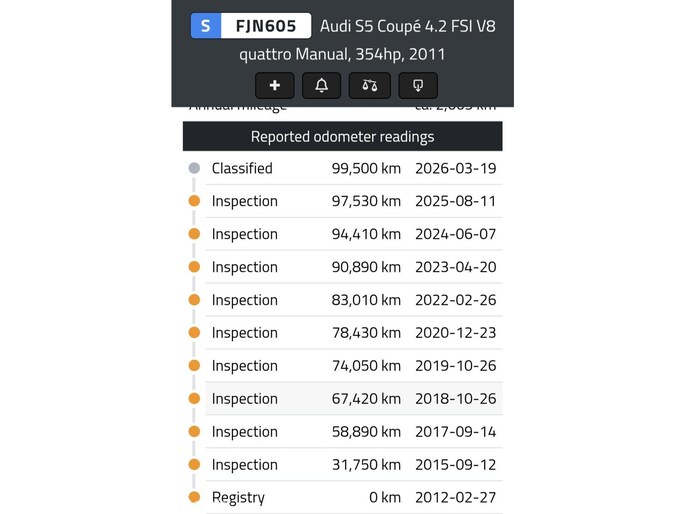The image size is (685, 514).
Task: Click the orange dot beside Registry
Action: pos(194,497)
